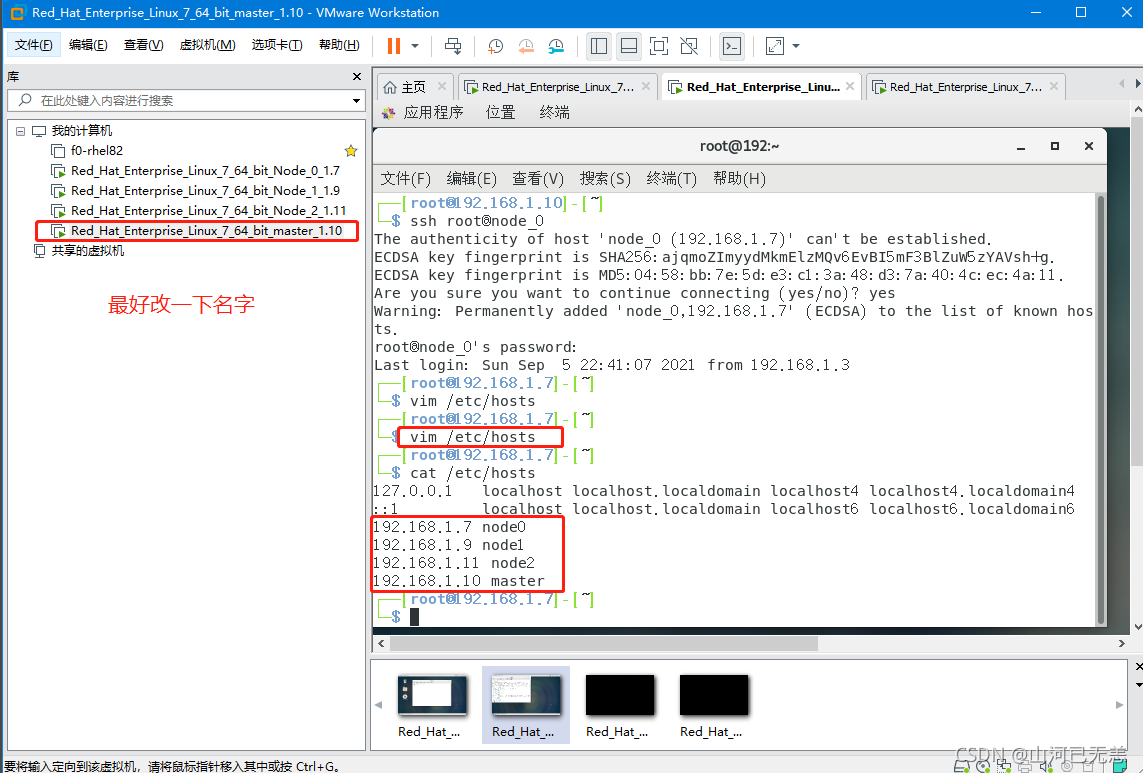Open the power options dropdown beside pause
The height and width of the screenshot is (773, 1143).
pos(415,46)
